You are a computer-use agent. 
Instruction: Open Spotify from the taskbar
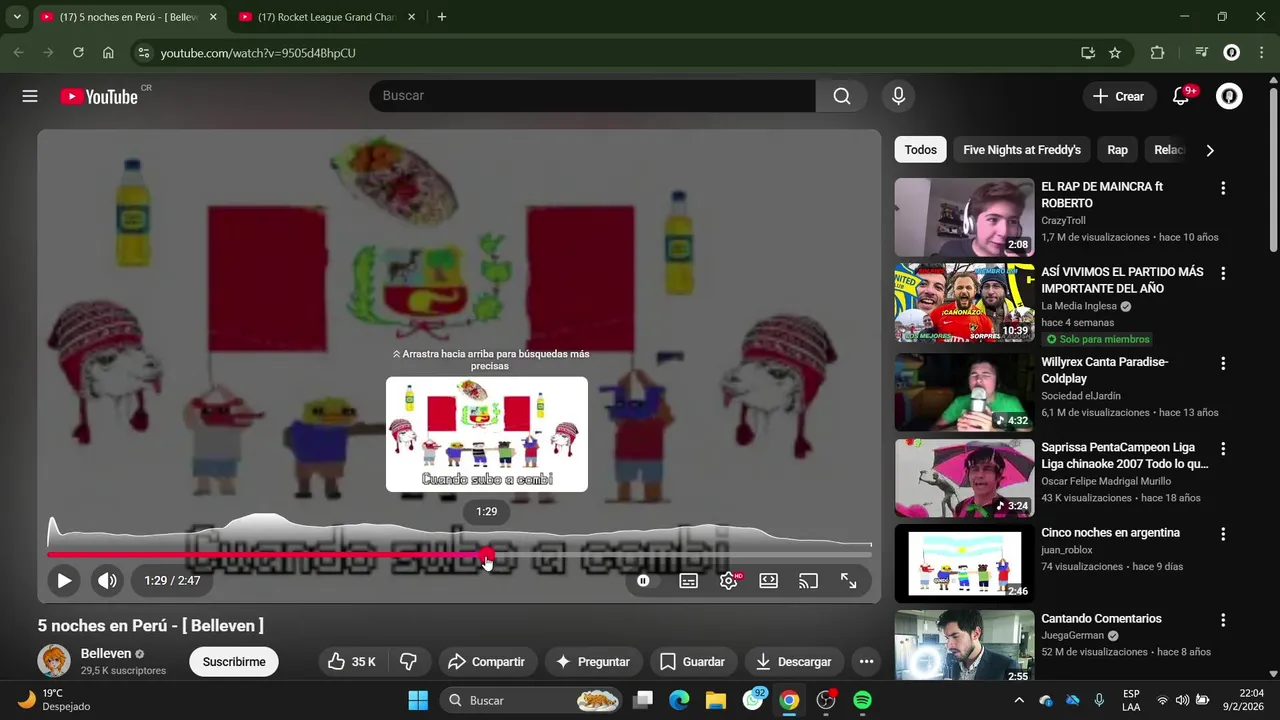click(x=862, y=700)
